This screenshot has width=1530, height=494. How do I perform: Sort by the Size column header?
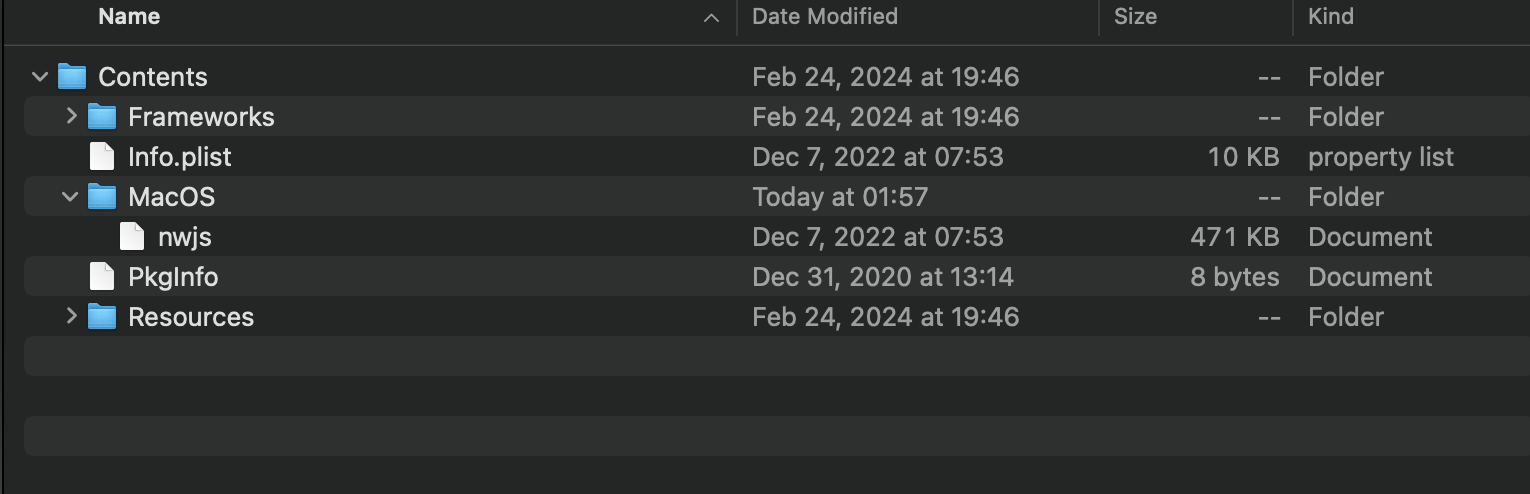point(1135,17)
